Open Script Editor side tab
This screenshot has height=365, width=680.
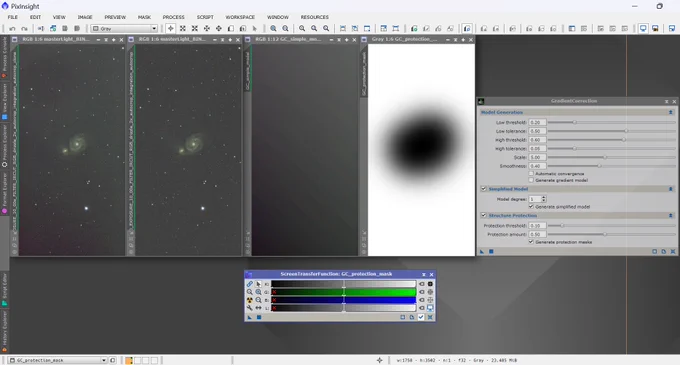click(x=4, y=289)
